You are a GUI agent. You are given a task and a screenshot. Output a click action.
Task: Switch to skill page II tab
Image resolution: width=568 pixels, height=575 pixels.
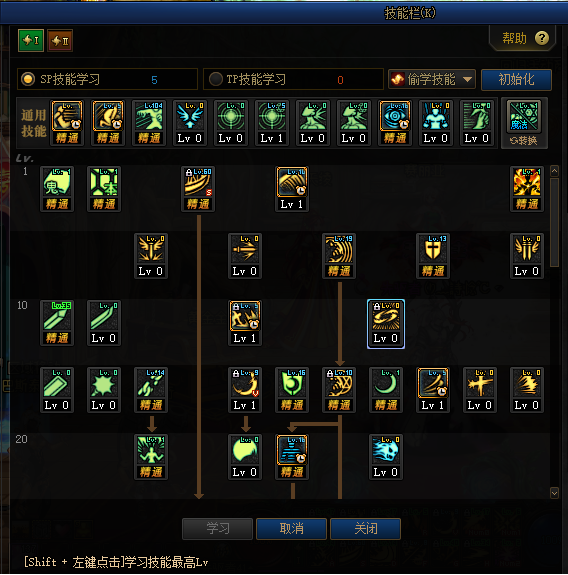(x=60, y=40)
